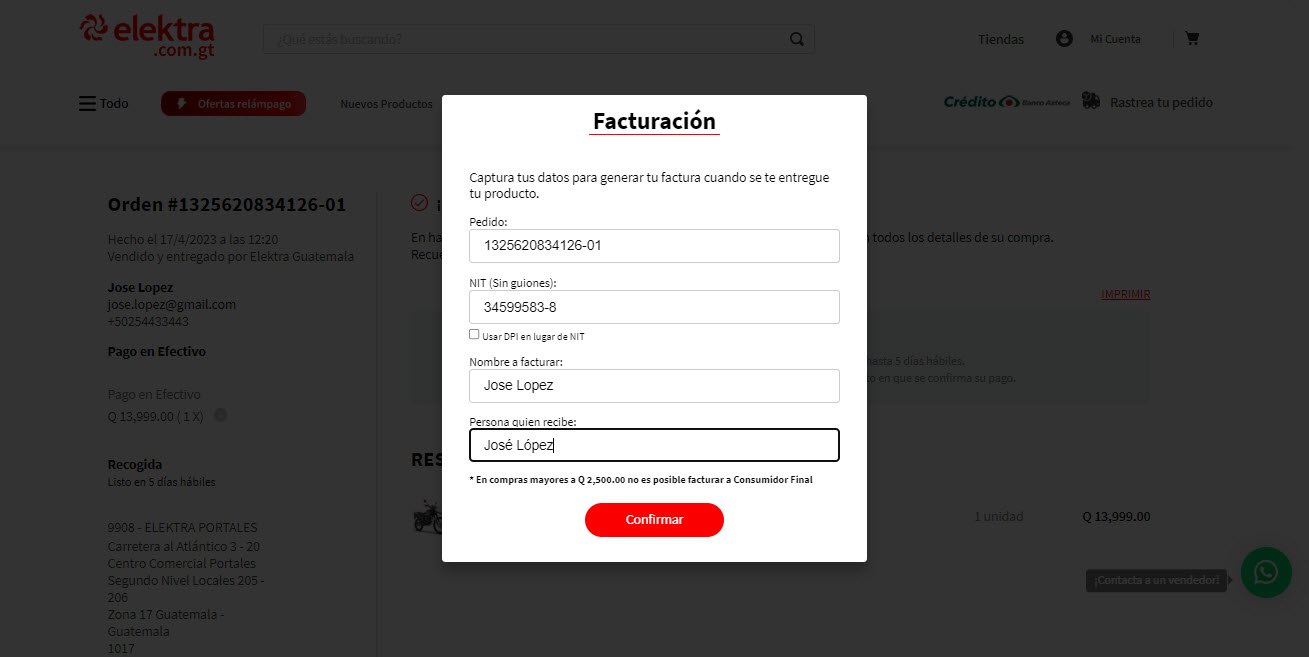Open the shopping cart icon

1192,39
